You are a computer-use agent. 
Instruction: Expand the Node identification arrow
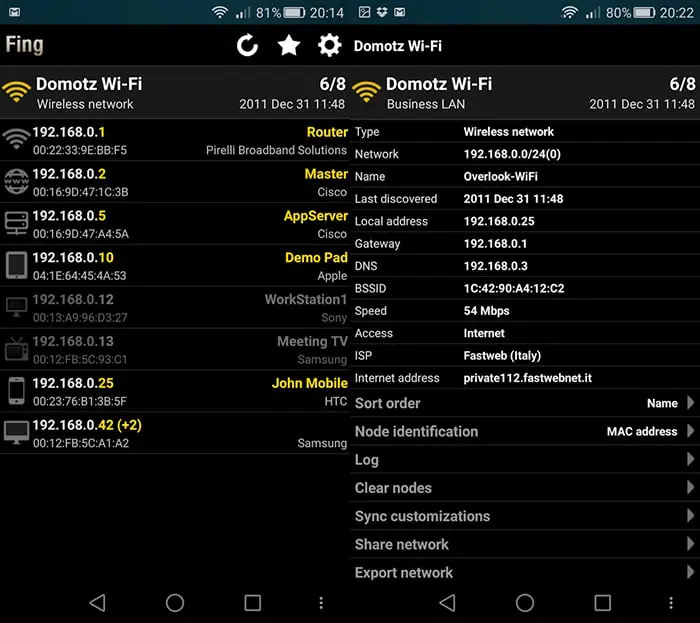[690, 431]
